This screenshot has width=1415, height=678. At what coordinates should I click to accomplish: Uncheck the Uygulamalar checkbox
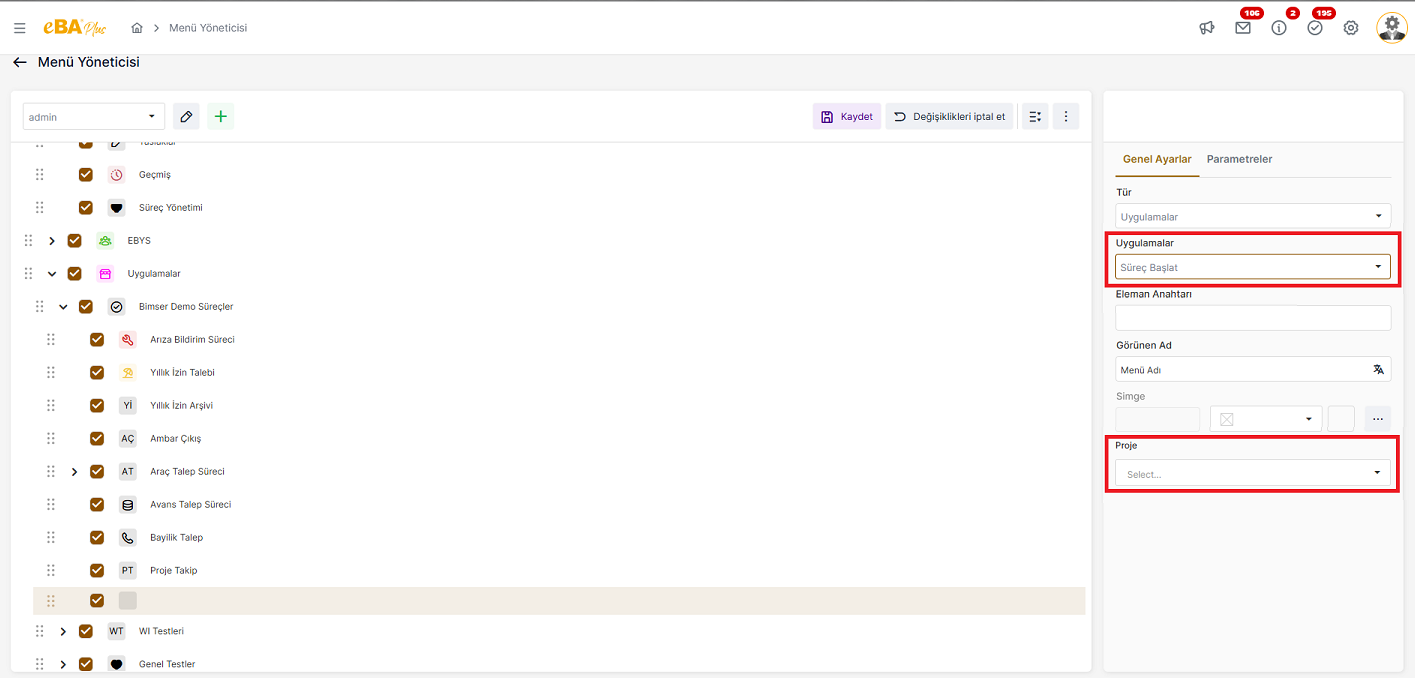74,274
